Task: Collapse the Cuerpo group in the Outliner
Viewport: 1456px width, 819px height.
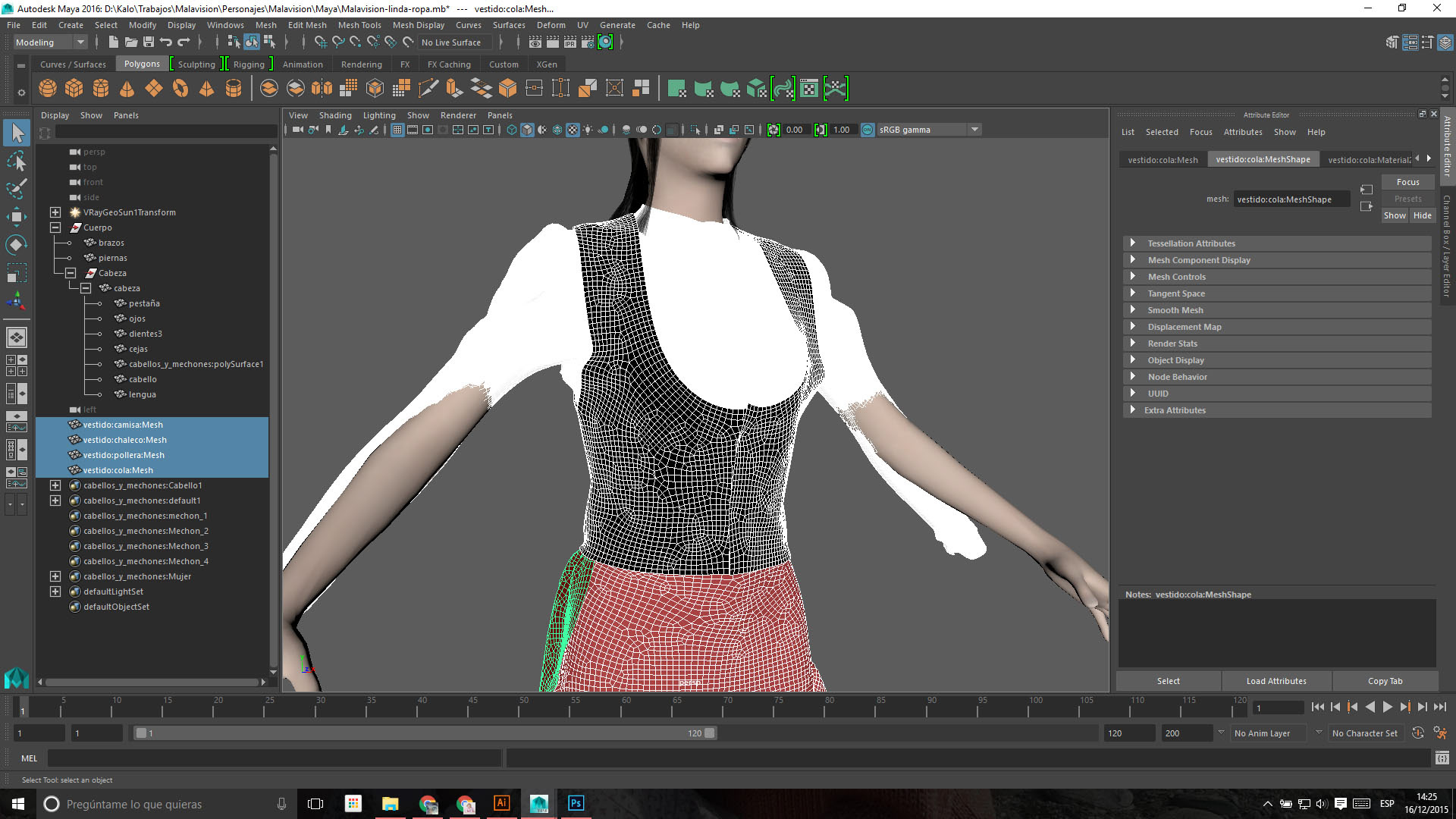Action: [55, 227]
